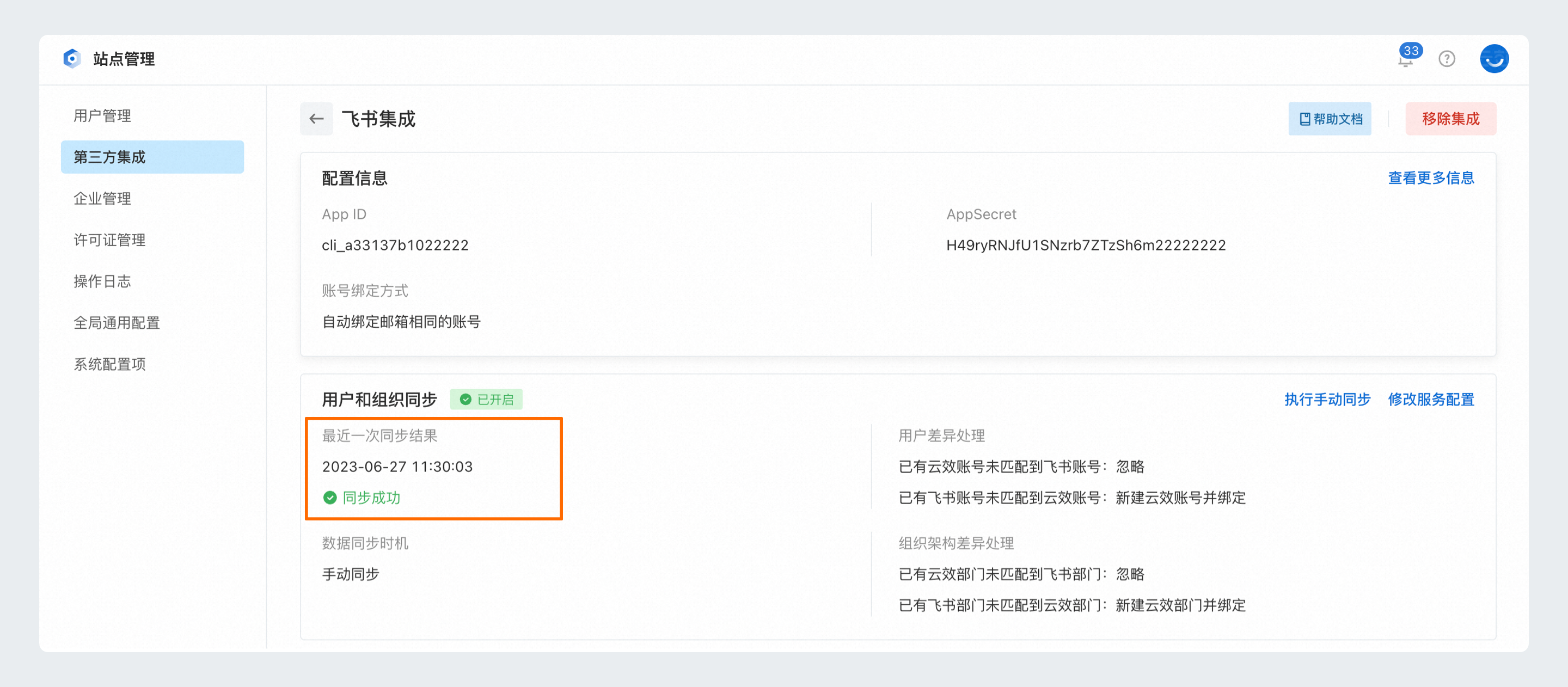This screenshot has width=1568, height=687.
Task: Click the 同步成功 status text
Action: 371,498
